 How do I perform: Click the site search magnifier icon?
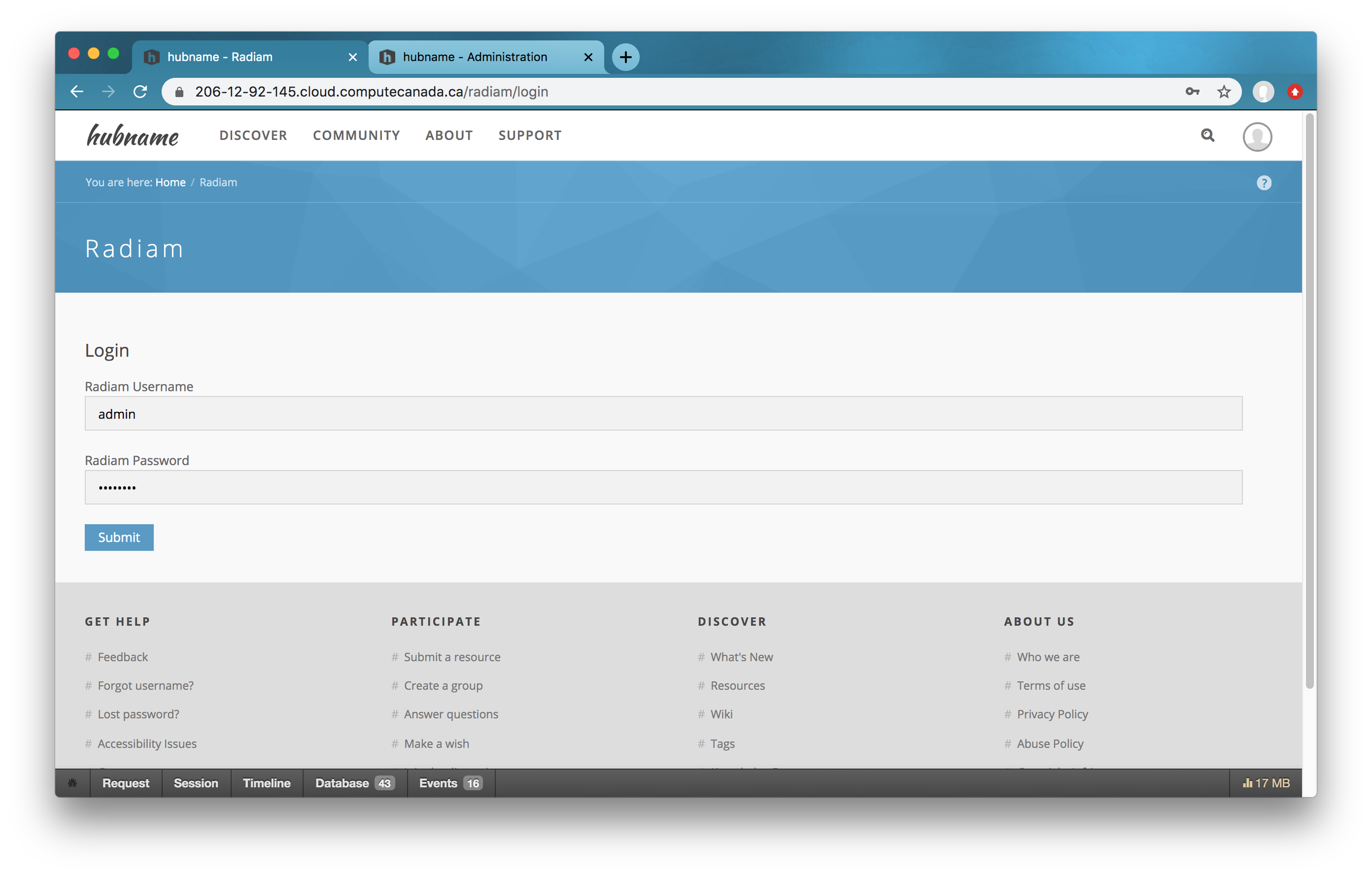click(x=1207, y=135)
